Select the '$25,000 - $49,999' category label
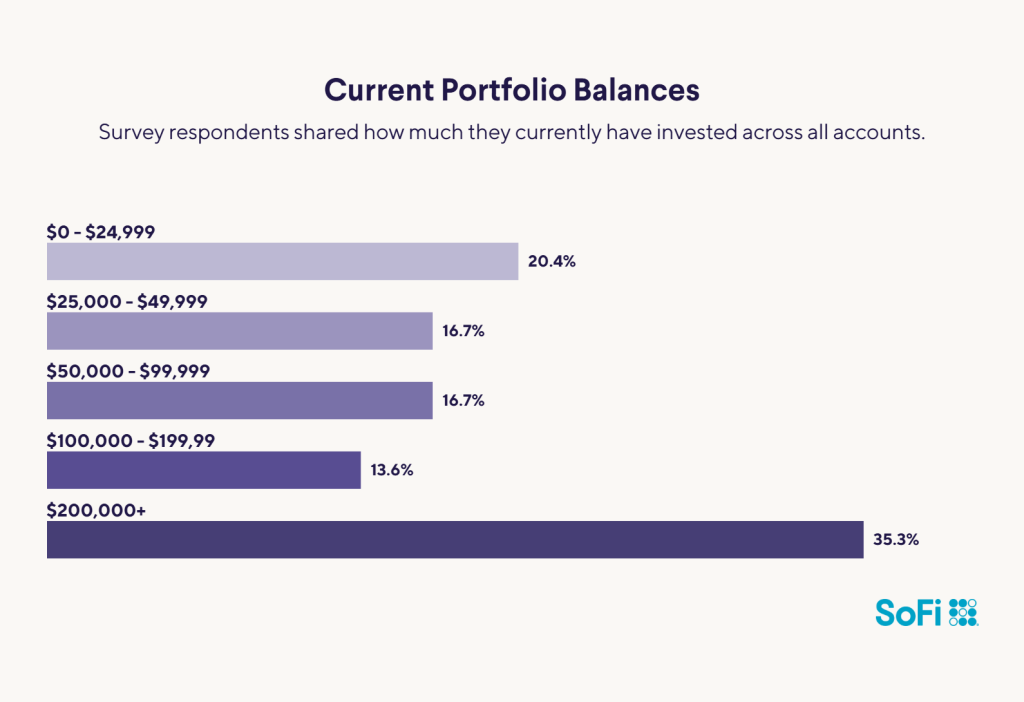The width and height of the screenshot is (1024, 702). [127, 301]
